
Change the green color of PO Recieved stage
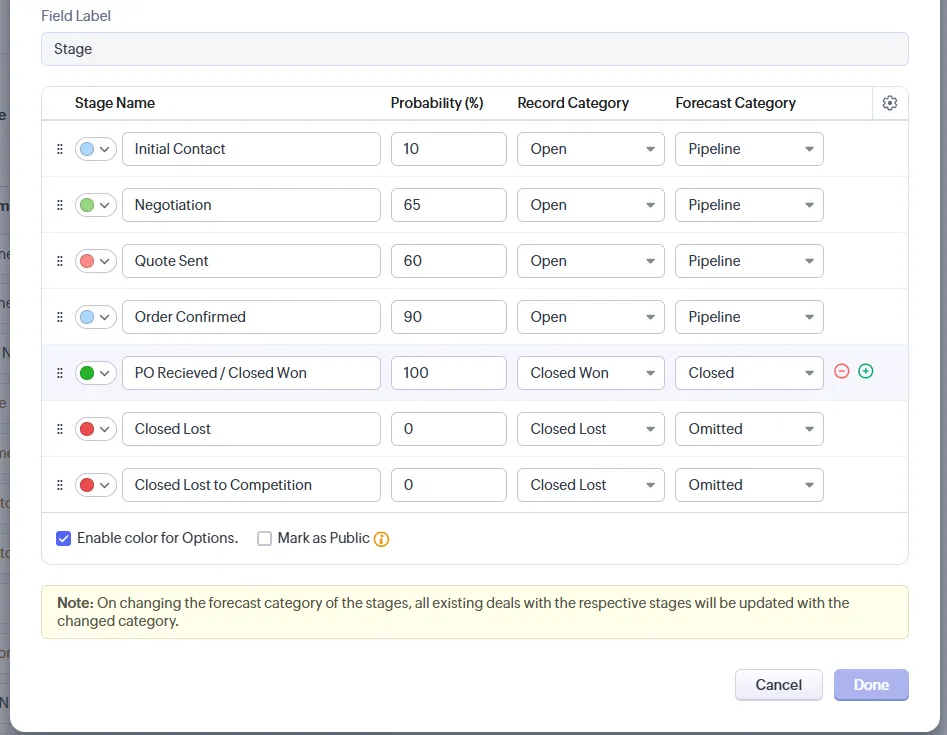click(x=95, y=373)
